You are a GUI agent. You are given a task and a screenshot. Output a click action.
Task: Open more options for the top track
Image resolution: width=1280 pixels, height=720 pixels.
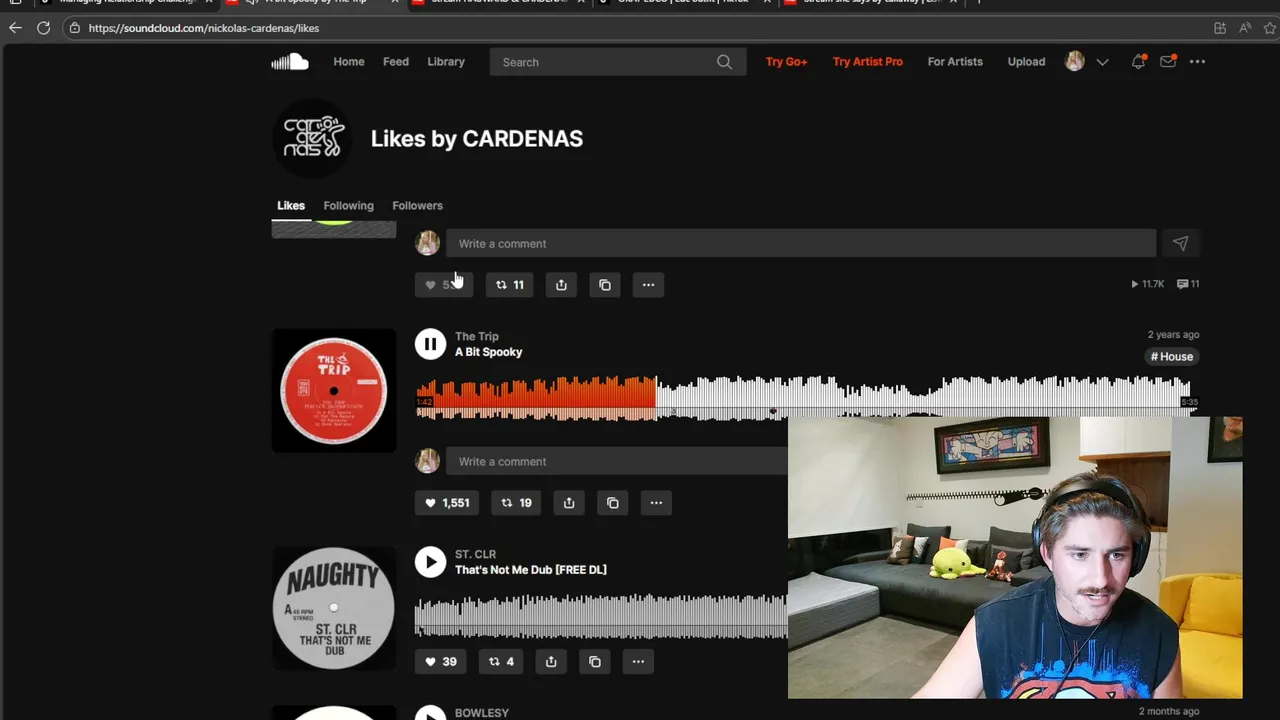click(x=648, y=285)
